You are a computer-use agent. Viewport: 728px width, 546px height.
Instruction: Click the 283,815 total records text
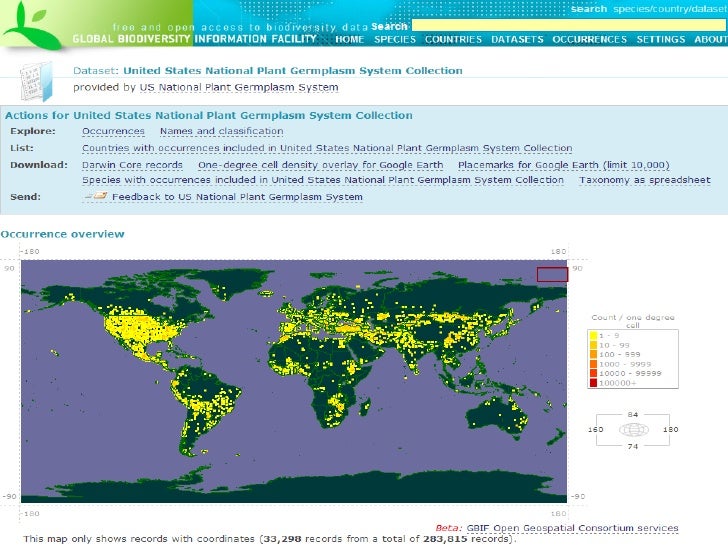pyautogui.click(x=445, y=539)
